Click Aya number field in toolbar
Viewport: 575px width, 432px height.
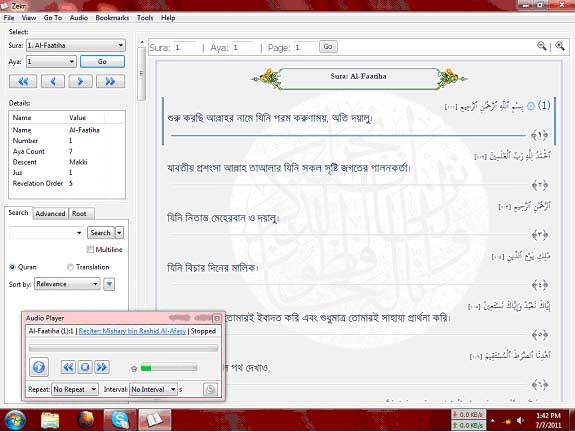[x=242, y=47]
